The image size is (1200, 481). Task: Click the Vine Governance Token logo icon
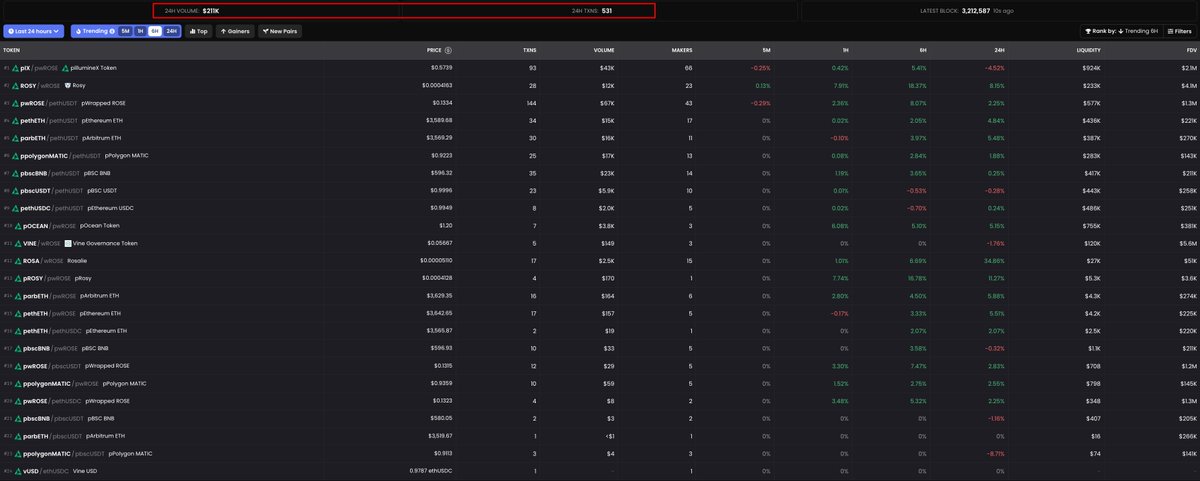[x=68, y=243]
